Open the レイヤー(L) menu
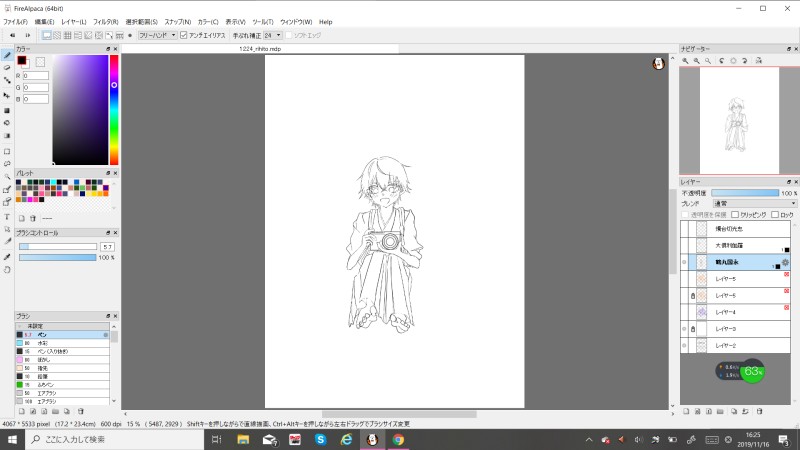 pyautogui.click(x=74, y=22)
